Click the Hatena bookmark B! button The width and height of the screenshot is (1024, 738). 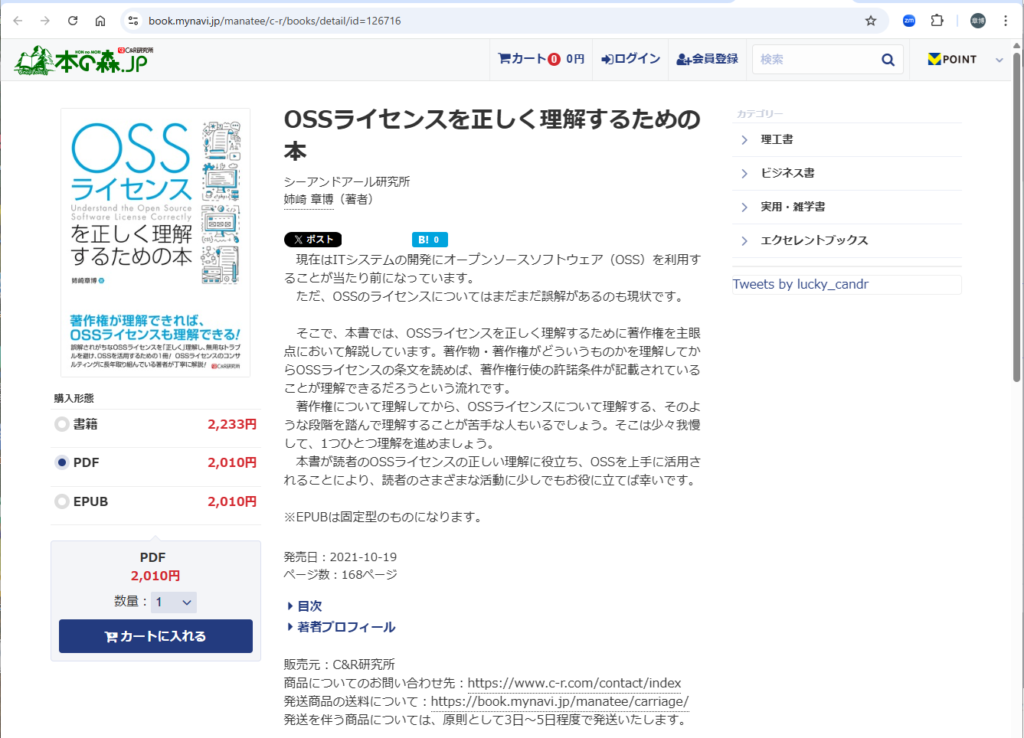429,240
